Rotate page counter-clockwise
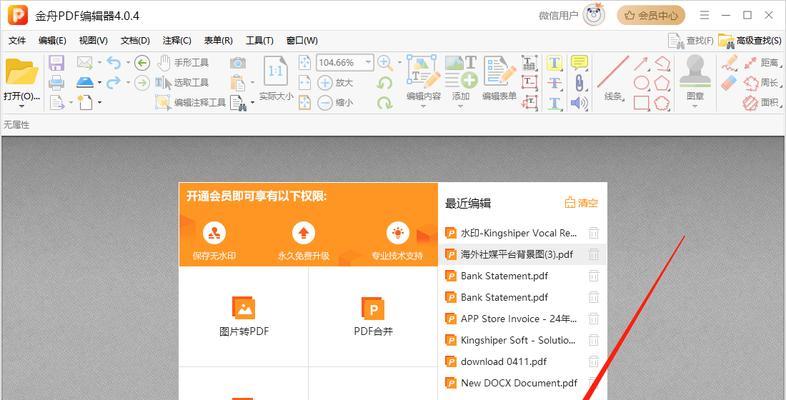786x400 pixels. [x=384, y=83]
